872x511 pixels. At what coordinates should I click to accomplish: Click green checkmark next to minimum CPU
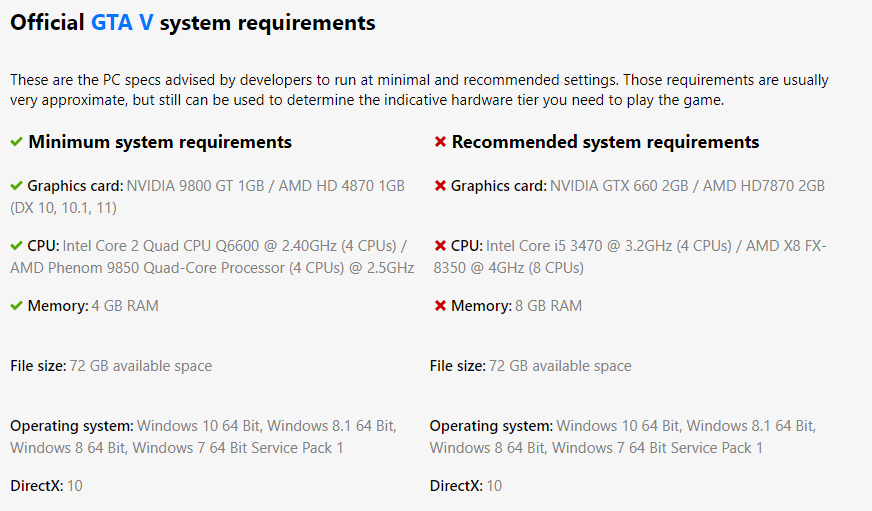16,246
